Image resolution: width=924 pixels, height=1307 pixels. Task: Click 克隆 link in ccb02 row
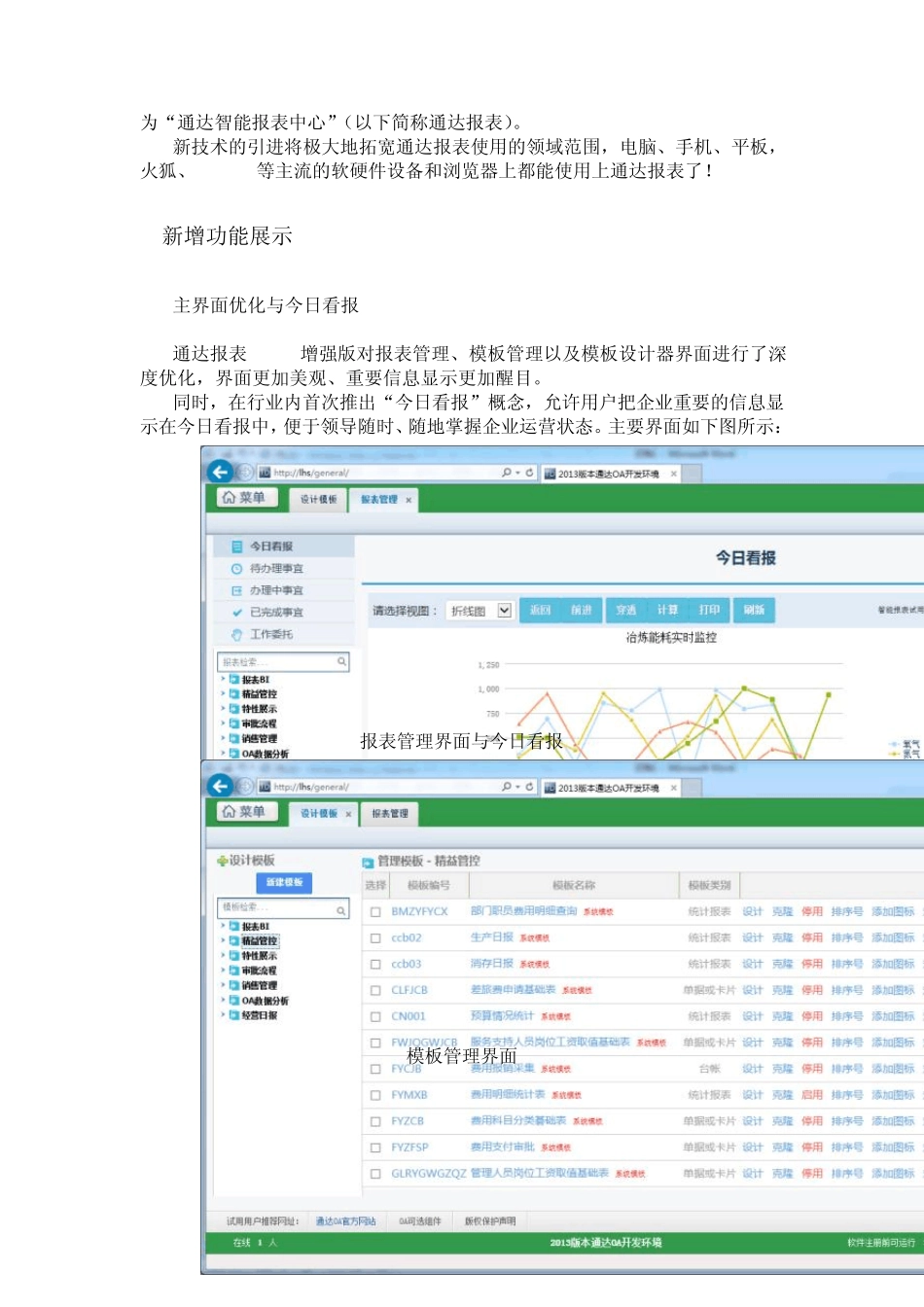pyautogui.click(x=783, y=938)
